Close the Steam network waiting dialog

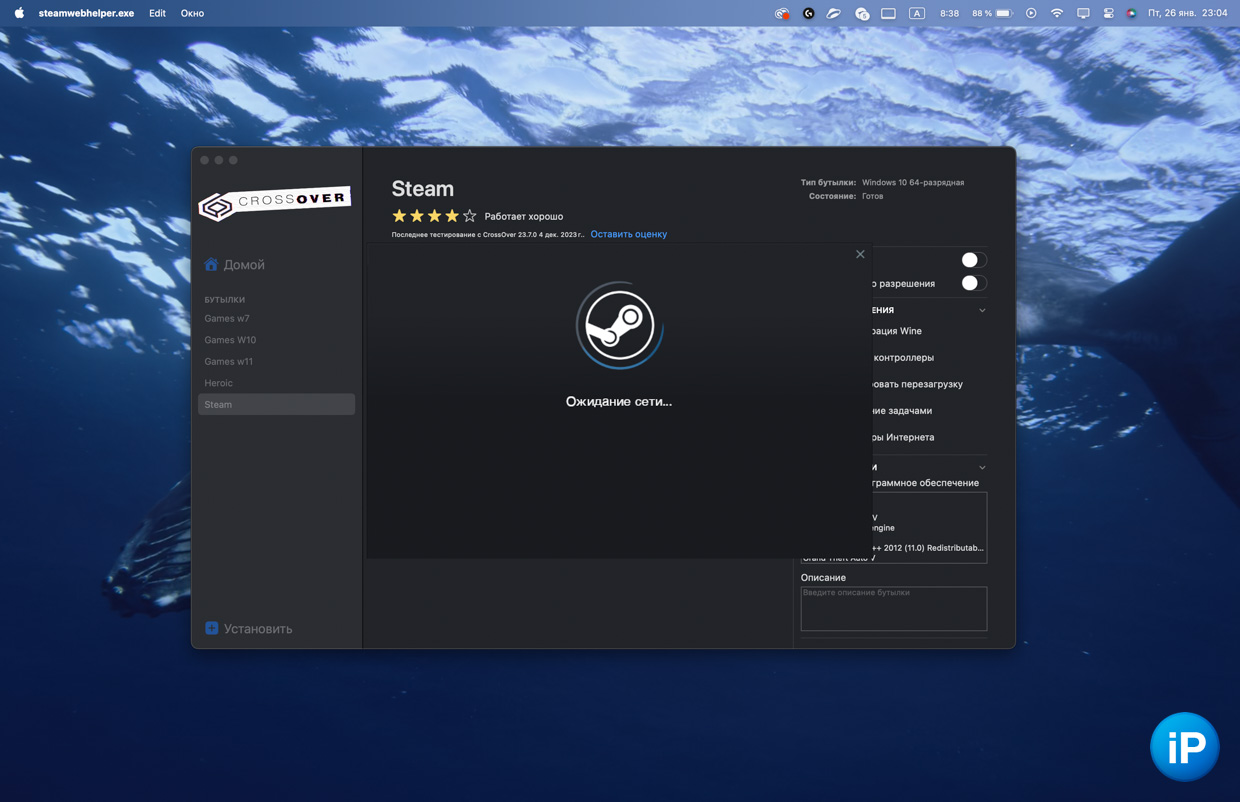[860, 254]
